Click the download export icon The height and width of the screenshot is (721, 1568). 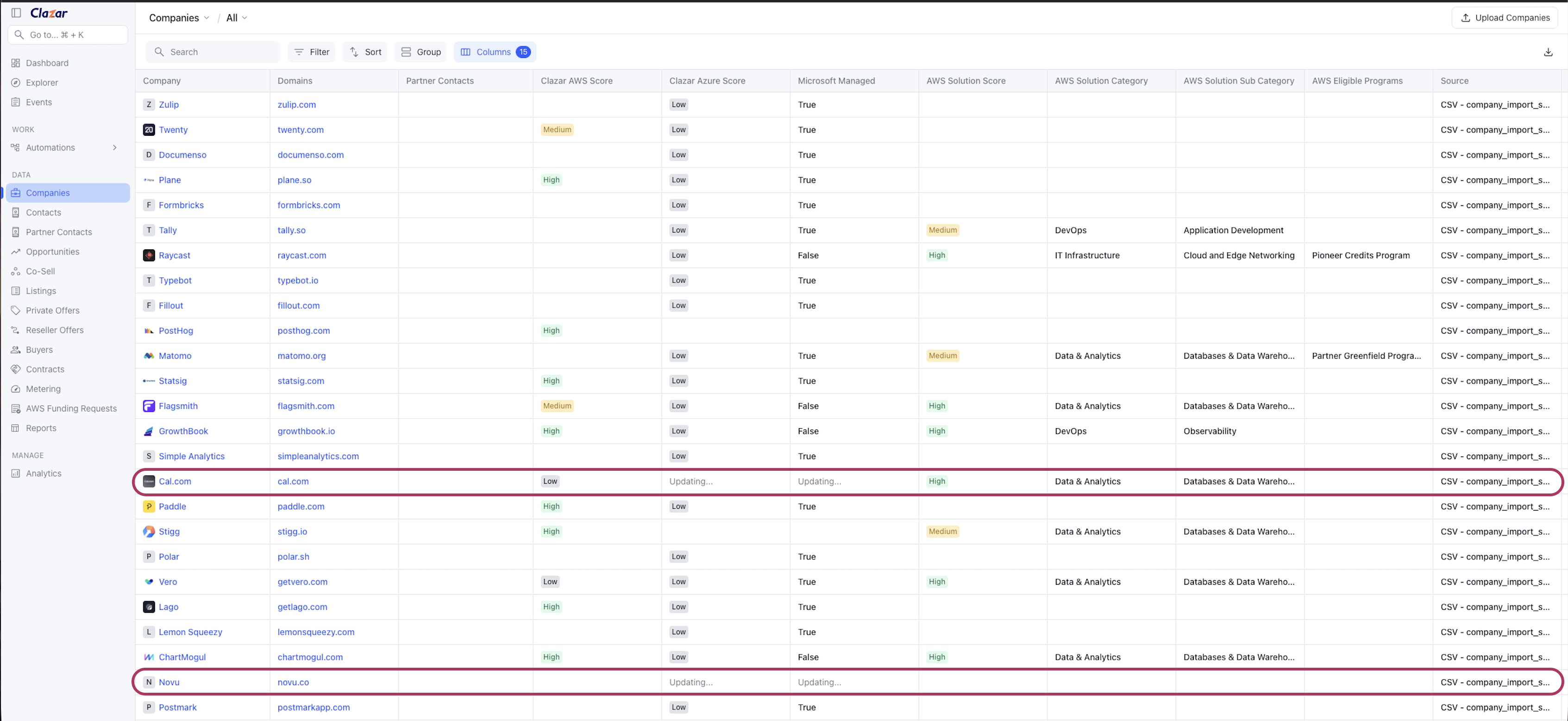click(1548, 52)
